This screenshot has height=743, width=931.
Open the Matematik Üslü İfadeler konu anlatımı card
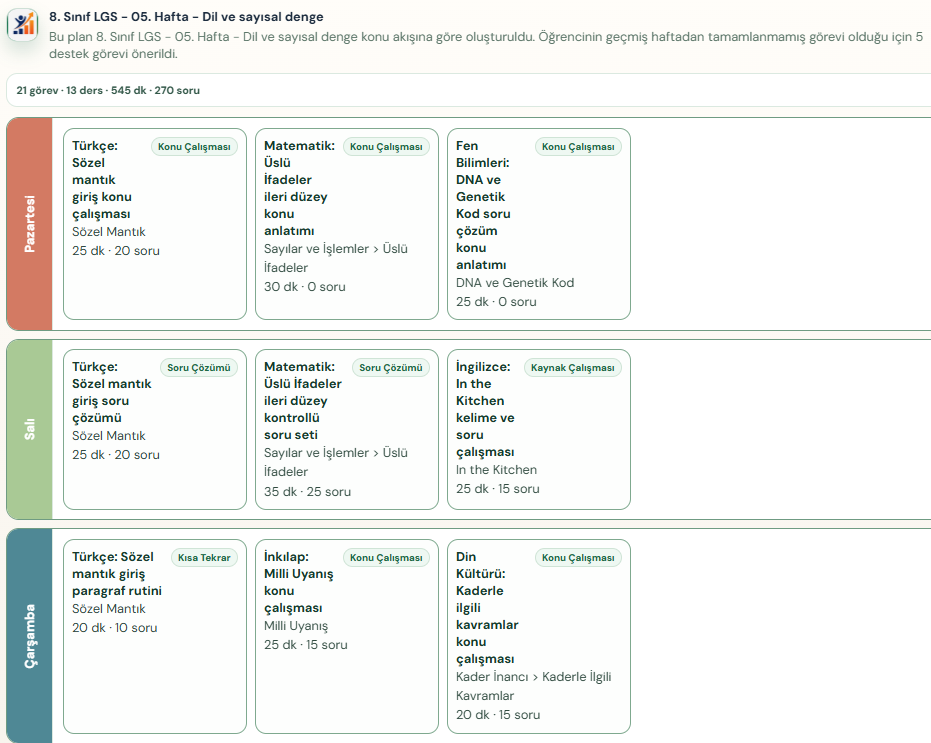[x=347, y=224]
